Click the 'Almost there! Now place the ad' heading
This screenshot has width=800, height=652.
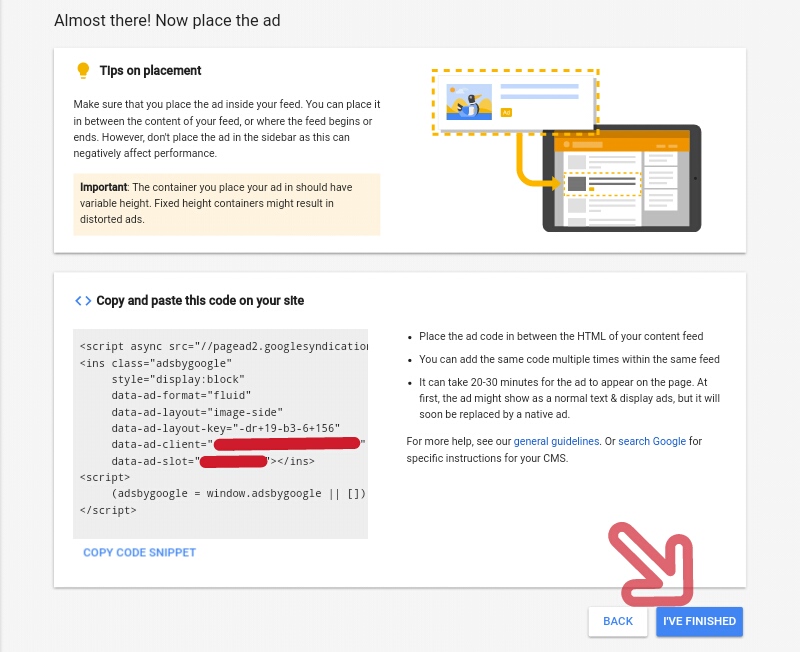click(x=167, y=20)
